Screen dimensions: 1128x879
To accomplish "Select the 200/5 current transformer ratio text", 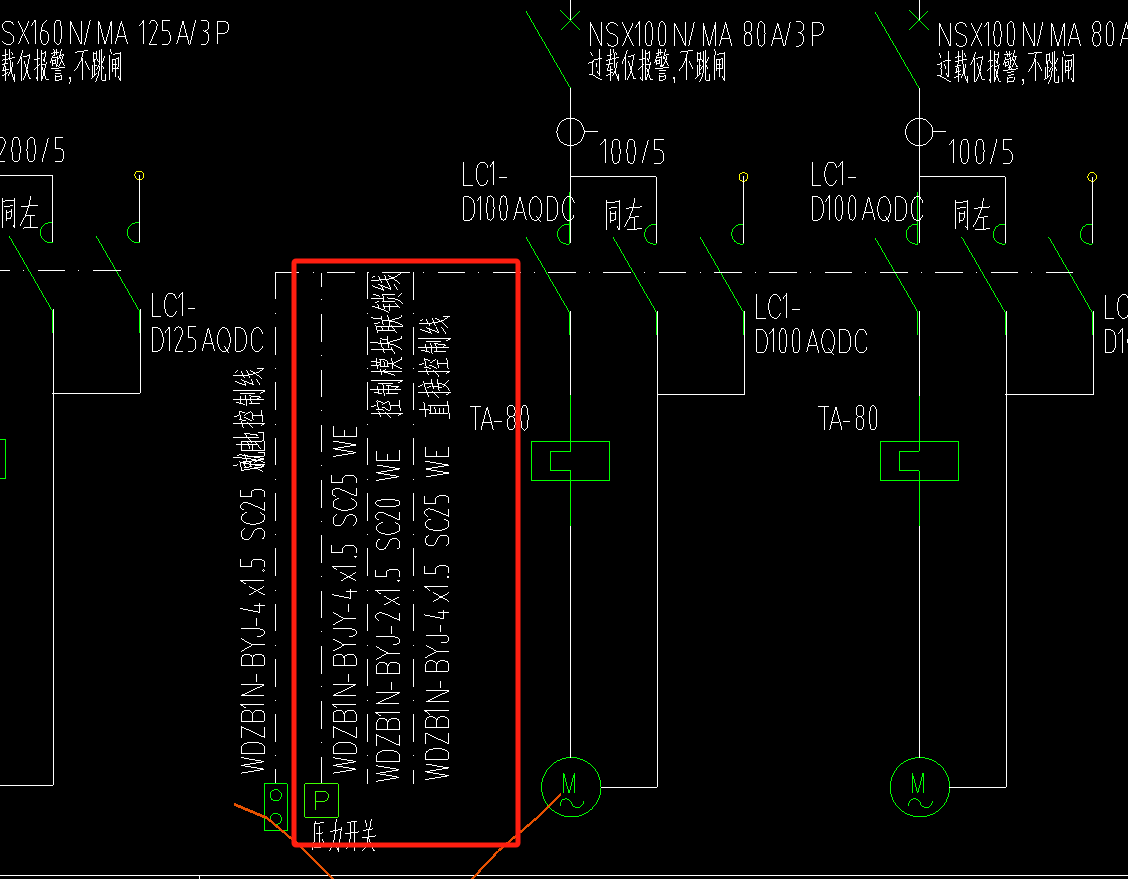I will pyautogui.click(x=32, y=150).
